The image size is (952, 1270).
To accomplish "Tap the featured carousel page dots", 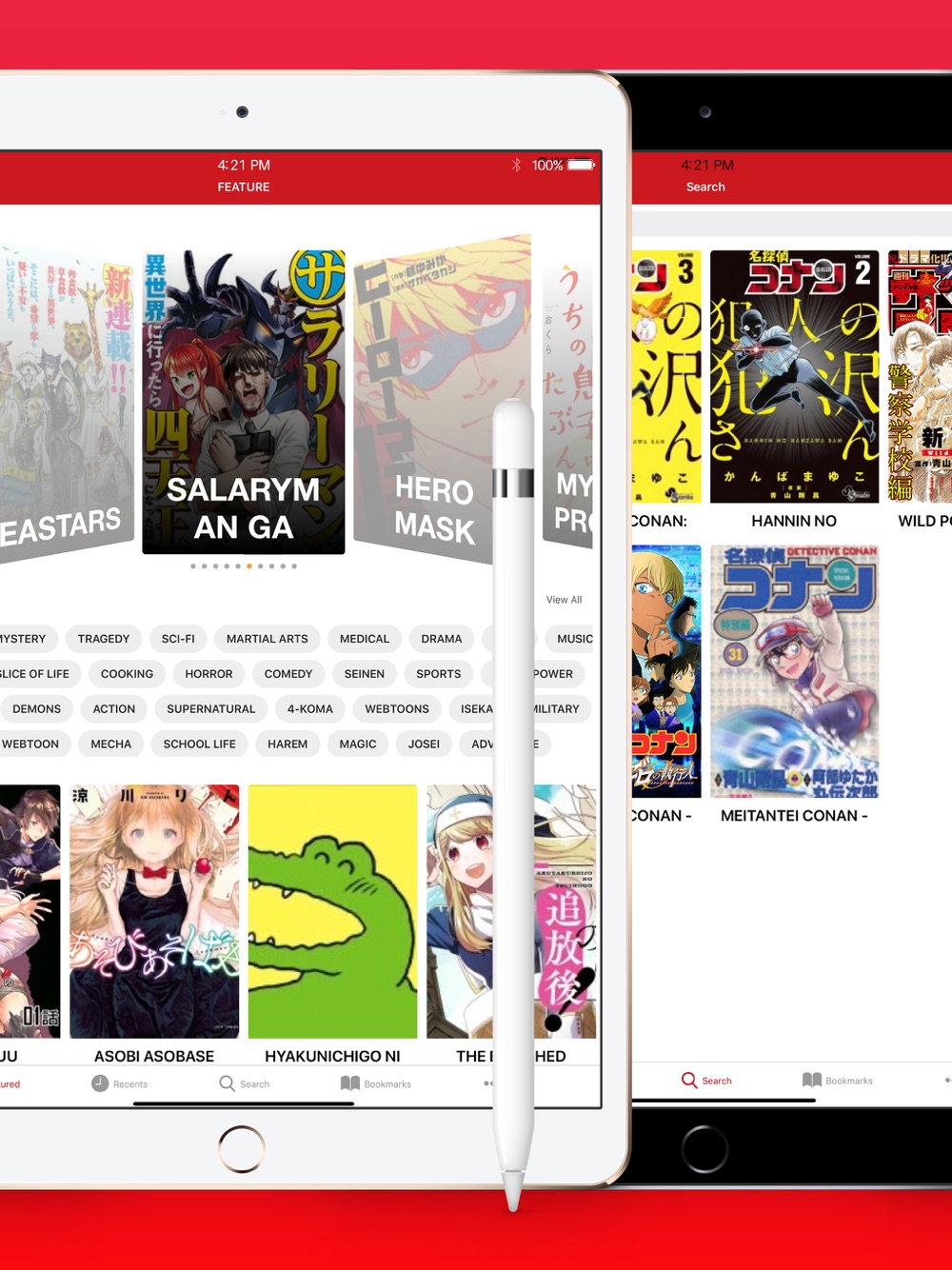I will click(244, 566).
